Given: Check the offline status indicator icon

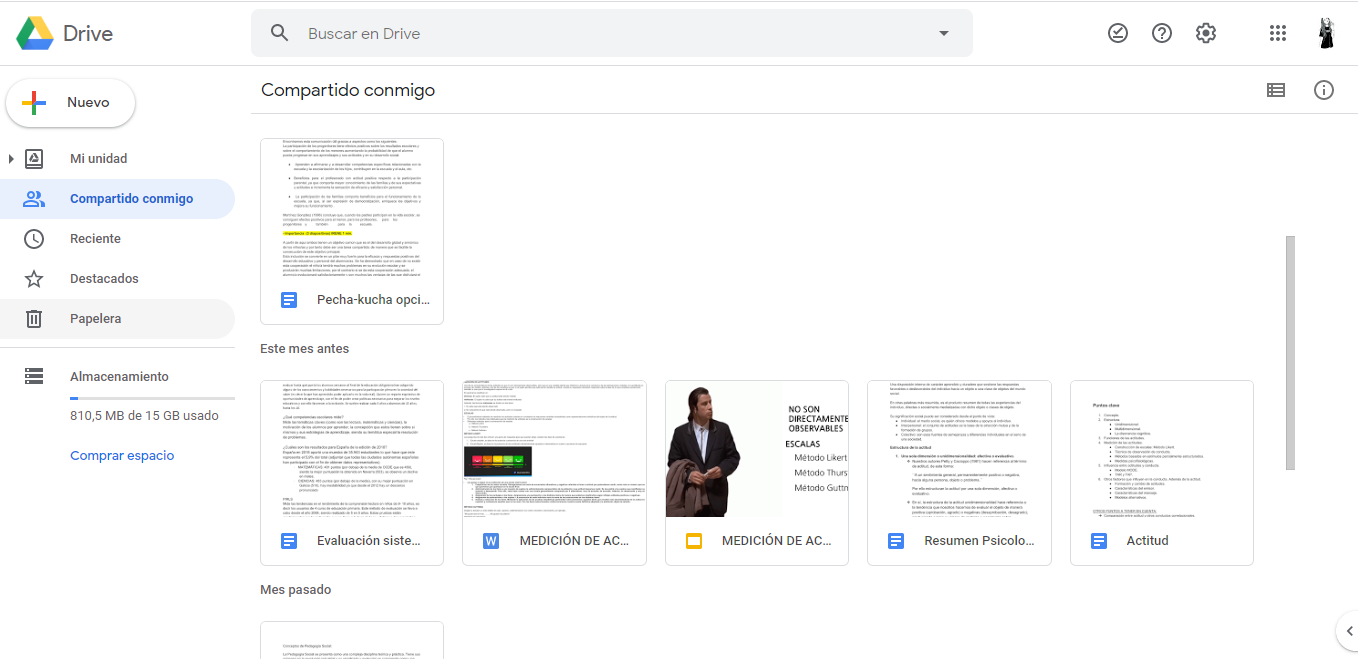Looking at the screenshot, I should [x=1117, y=32].
